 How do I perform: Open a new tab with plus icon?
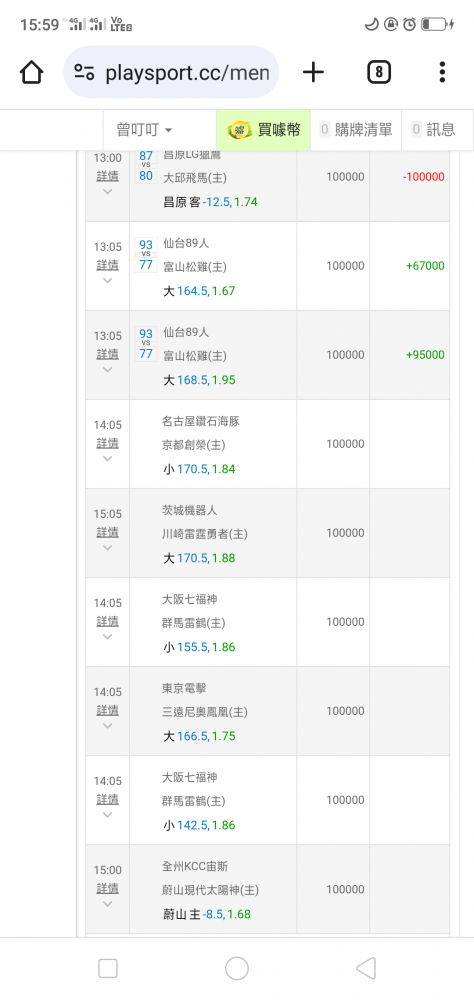click(x=313, y=72)
